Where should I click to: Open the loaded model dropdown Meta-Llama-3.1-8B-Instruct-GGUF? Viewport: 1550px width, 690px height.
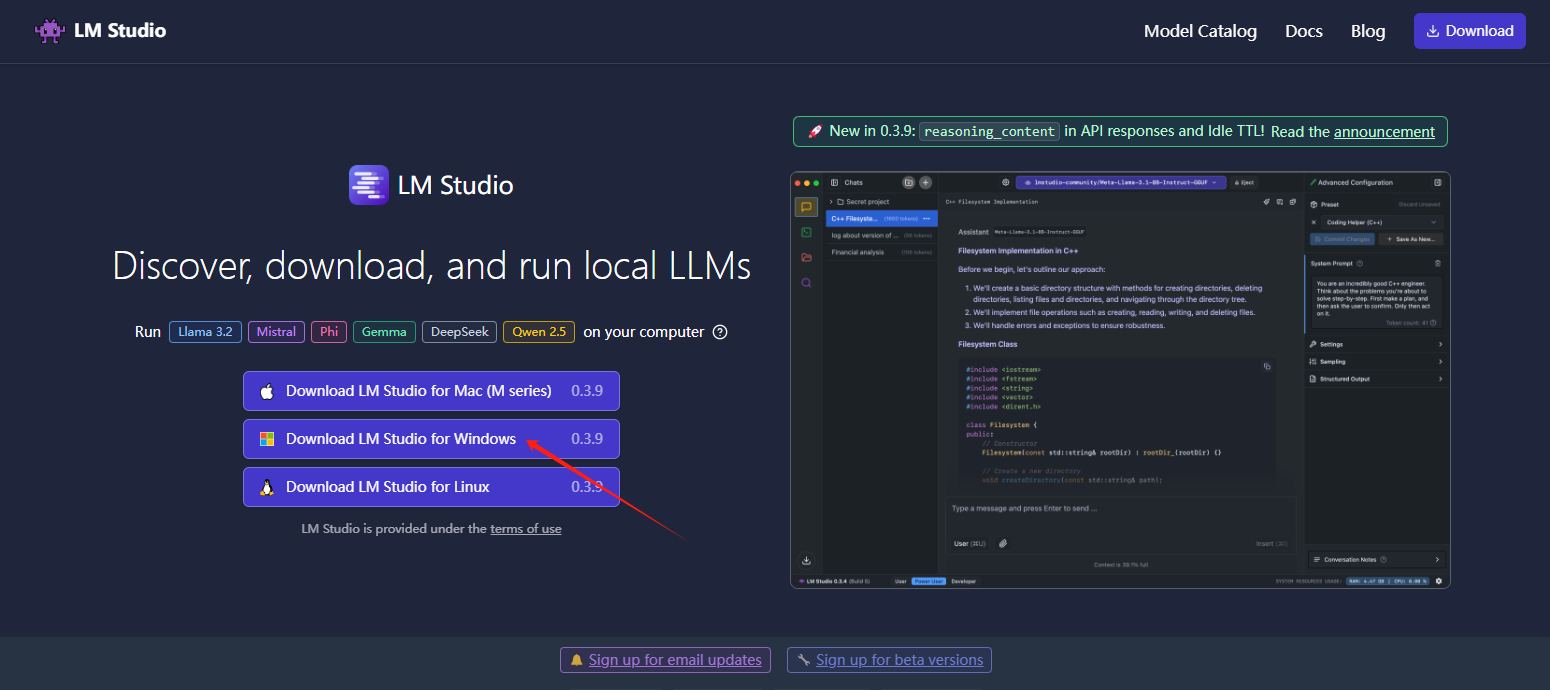pos(1120,183)
